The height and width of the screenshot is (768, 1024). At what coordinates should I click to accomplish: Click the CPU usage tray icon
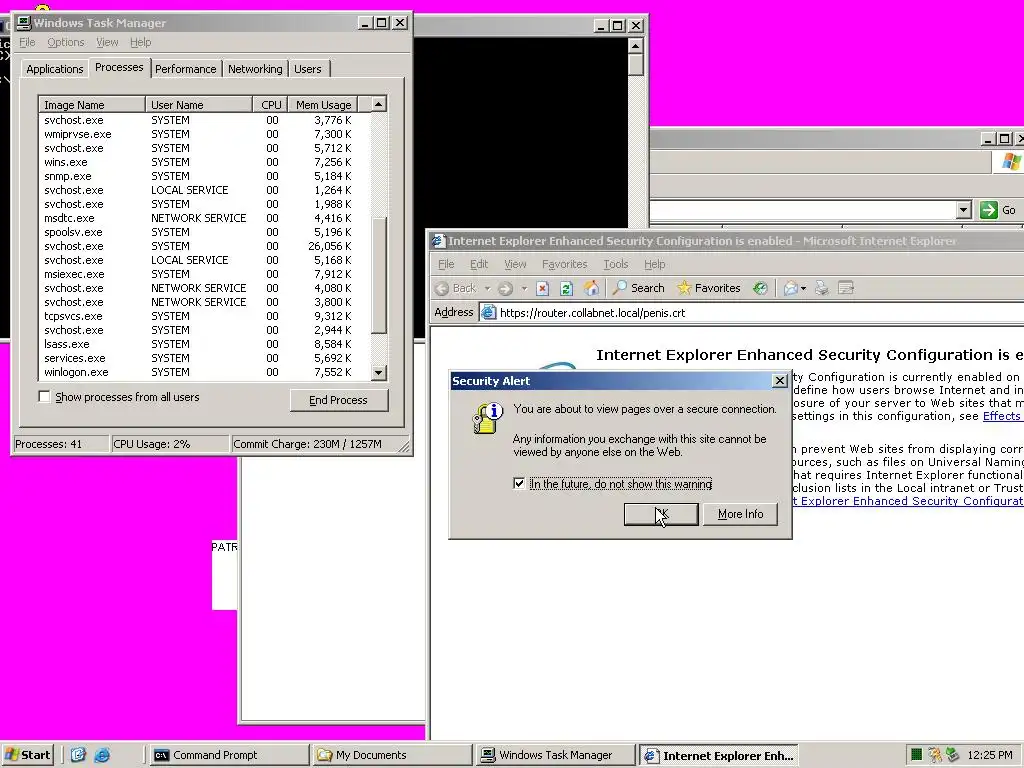[916, 755]
